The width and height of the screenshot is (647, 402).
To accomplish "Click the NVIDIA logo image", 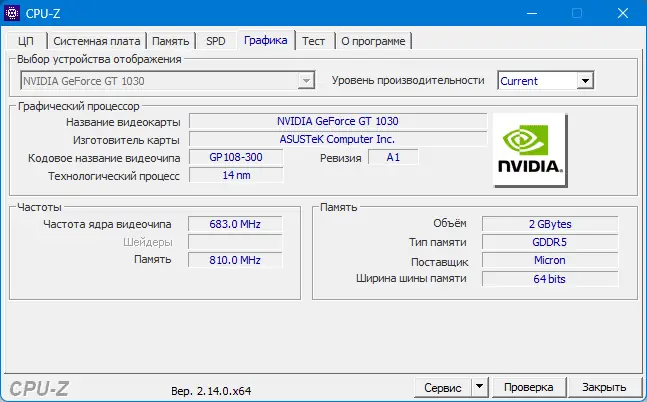I will [530, 150].
